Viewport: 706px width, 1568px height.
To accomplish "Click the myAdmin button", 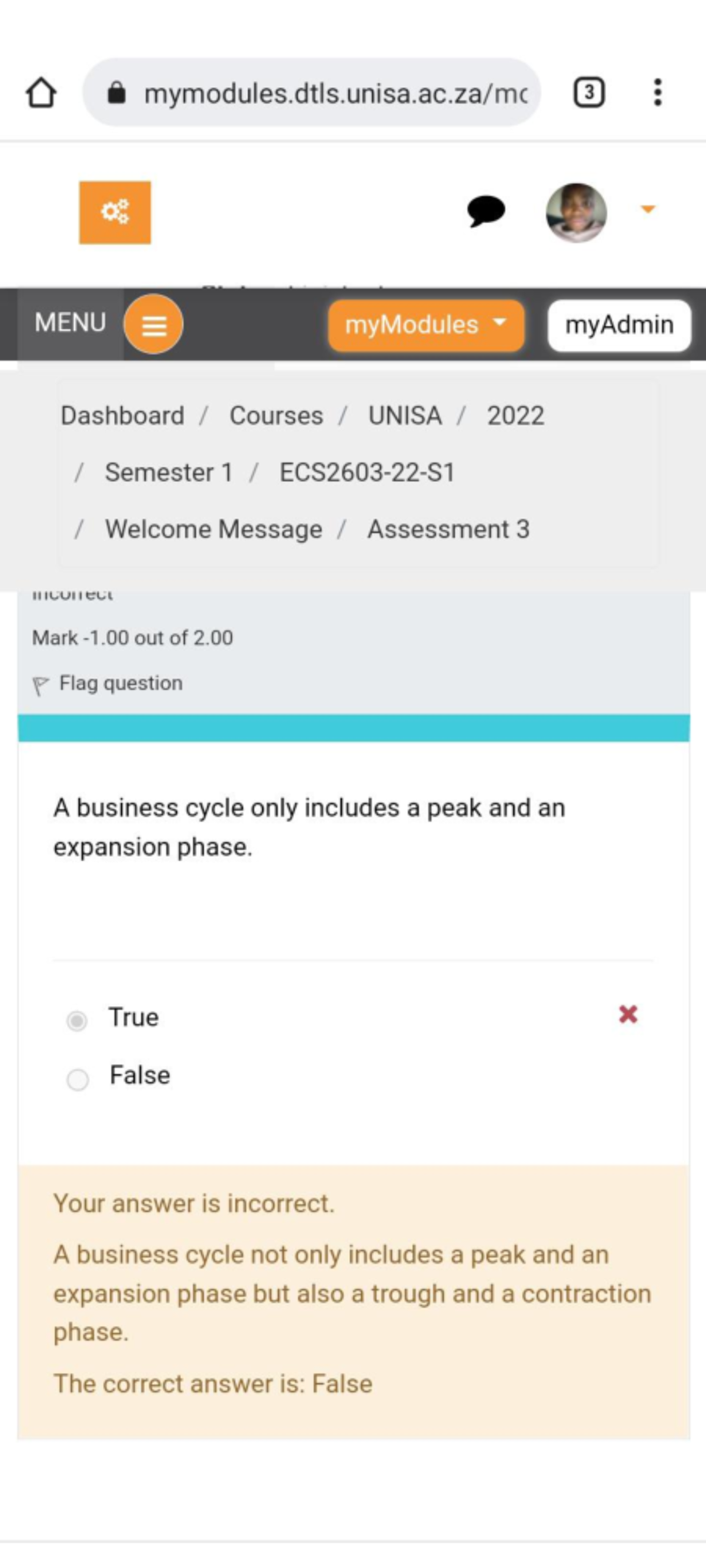I will tap(619, 325).
